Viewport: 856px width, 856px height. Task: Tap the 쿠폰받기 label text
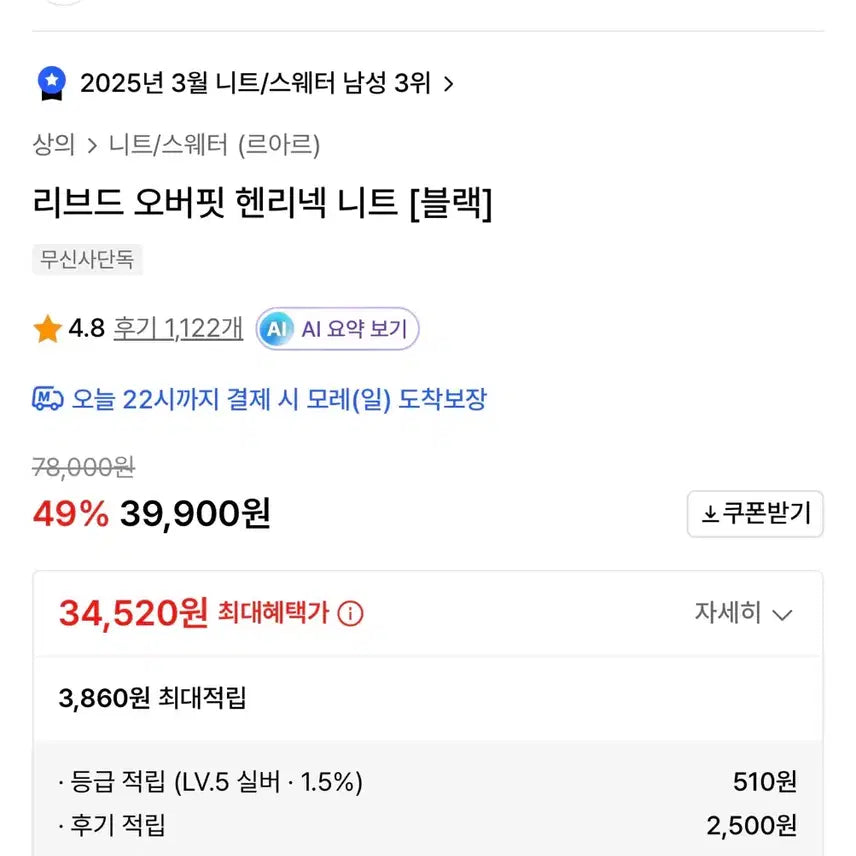[768, 514]
